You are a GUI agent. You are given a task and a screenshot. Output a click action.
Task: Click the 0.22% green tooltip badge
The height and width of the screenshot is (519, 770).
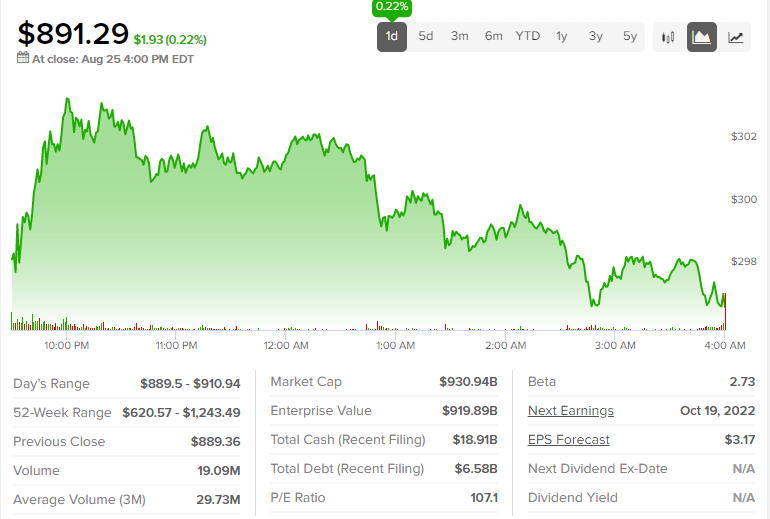[391, 7]
